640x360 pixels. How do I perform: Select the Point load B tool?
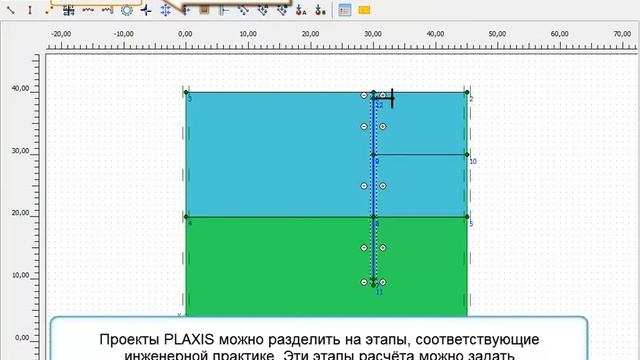coord(320,10)
